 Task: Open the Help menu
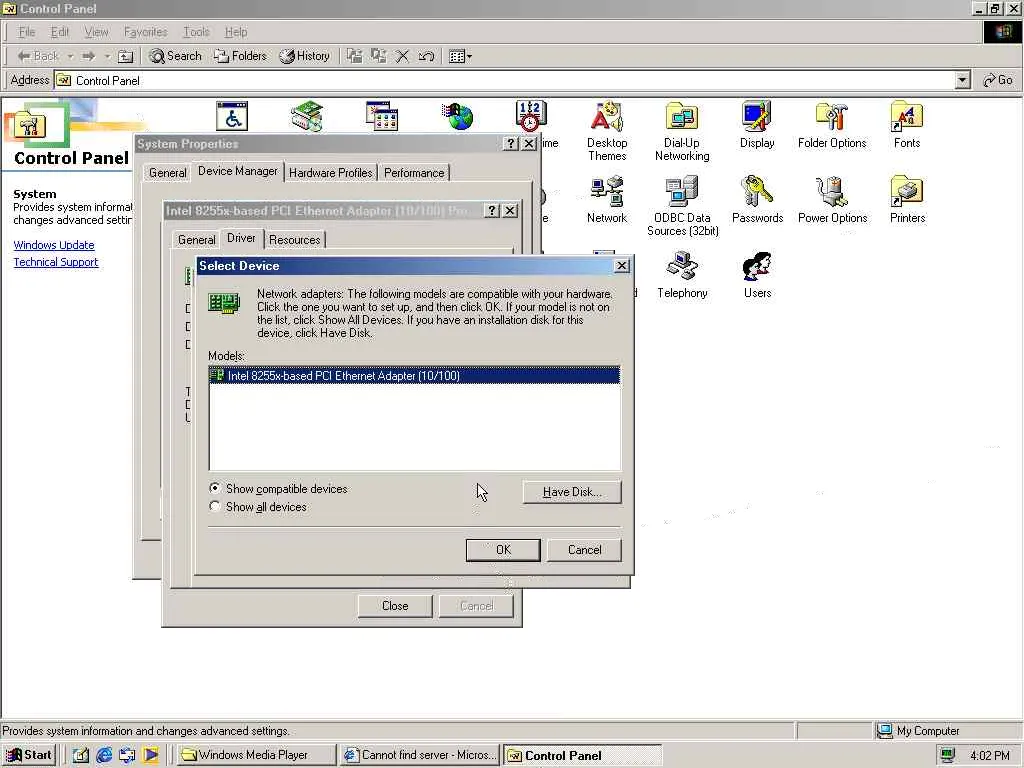(236, 31)
